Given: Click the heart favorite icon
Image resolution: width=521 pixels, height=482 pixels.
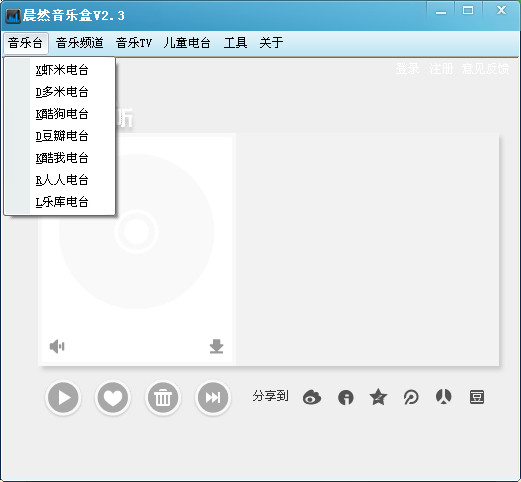Looking at the screenshot, I should pos(113,397).
